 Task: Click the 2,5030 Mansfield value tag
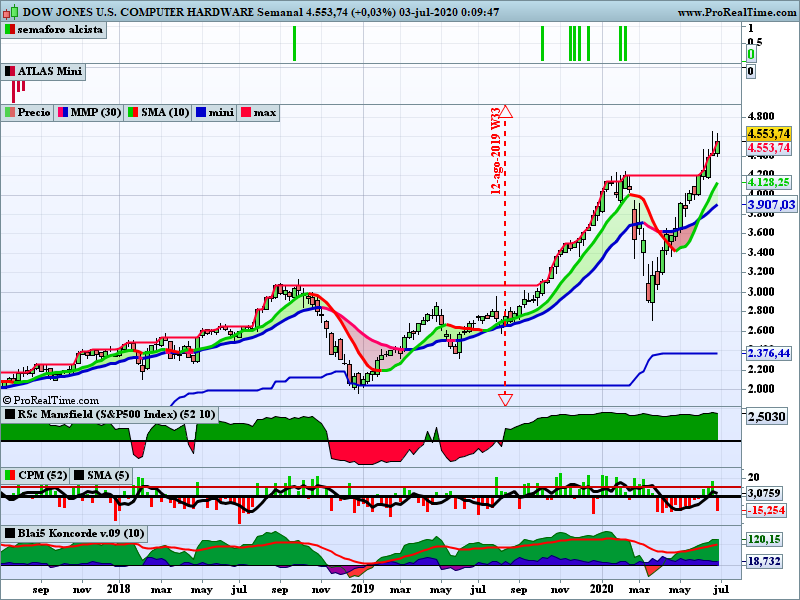pos(766,417)
